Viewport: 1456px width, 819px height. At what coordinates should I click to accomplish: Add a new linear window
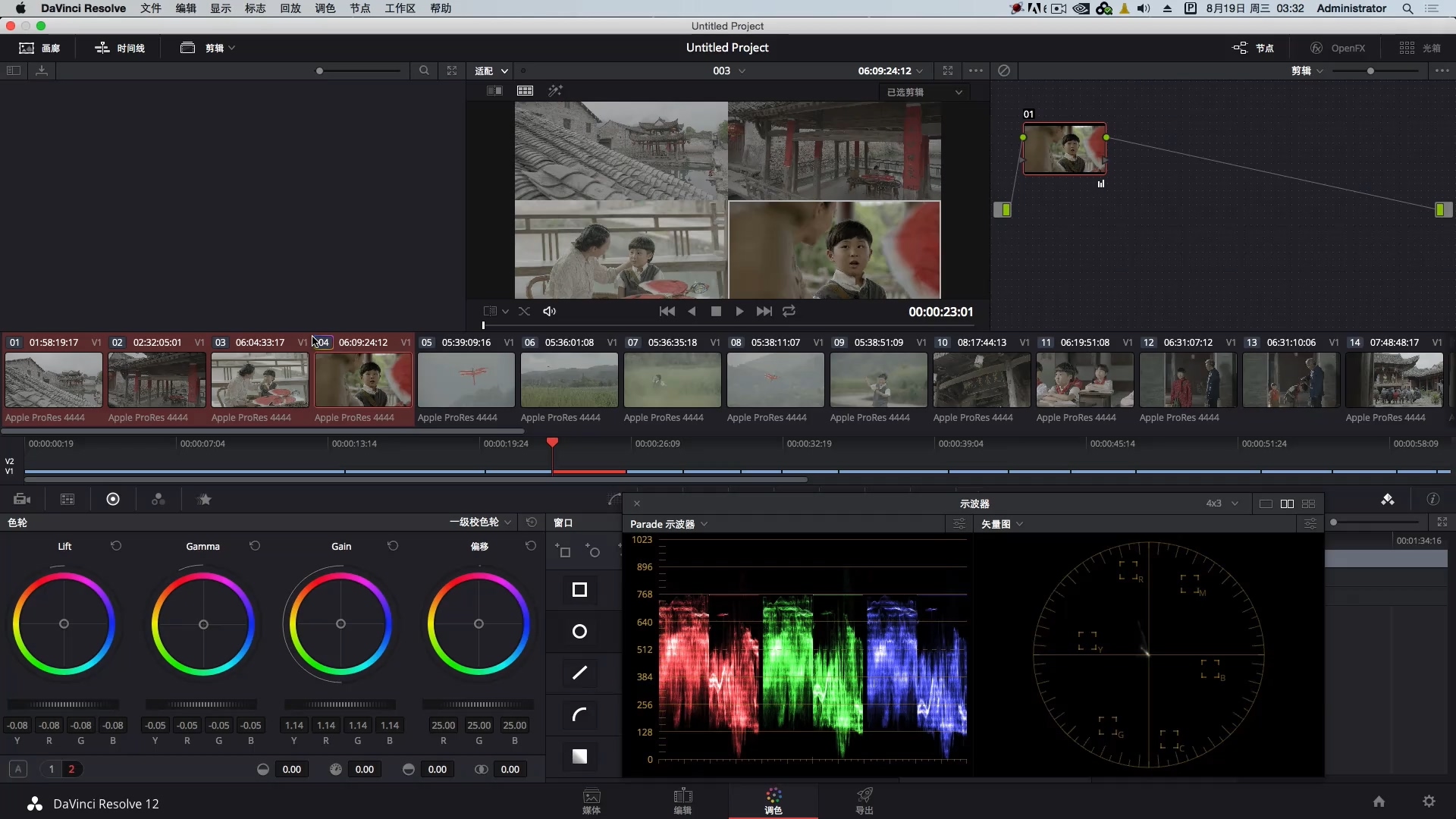click(563, 551)
